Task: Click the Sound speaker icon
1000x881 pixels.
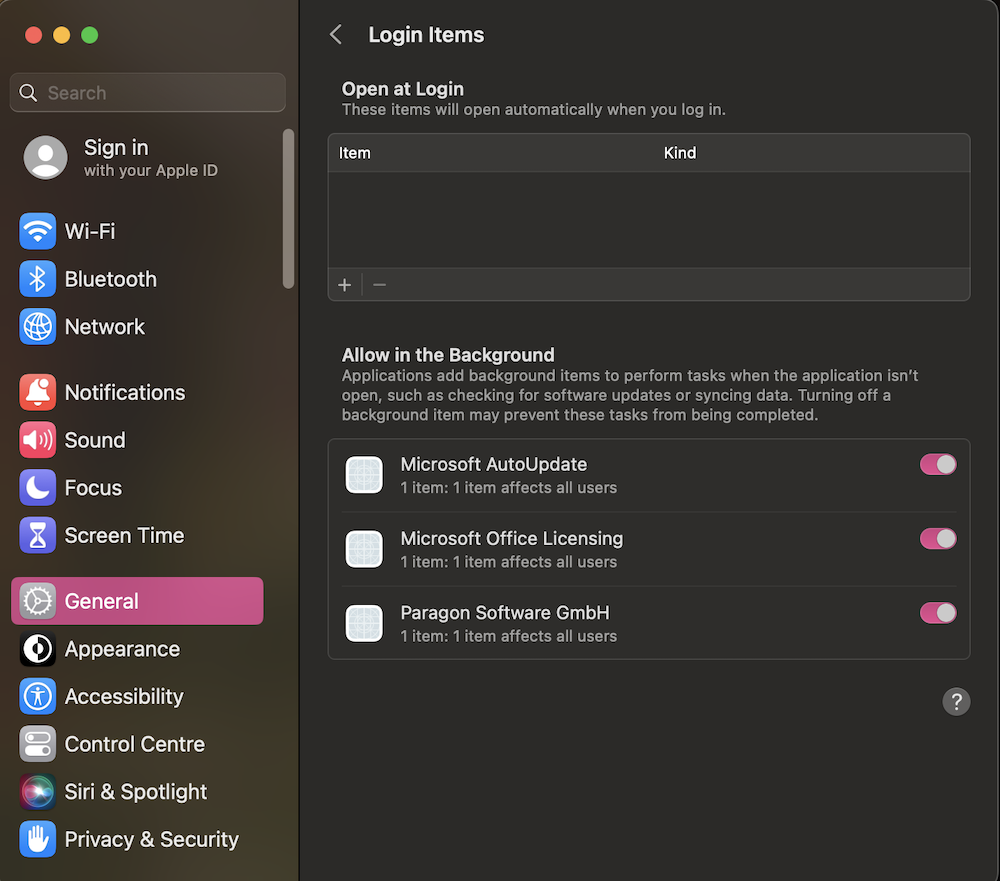Action: tap(38, 440)
